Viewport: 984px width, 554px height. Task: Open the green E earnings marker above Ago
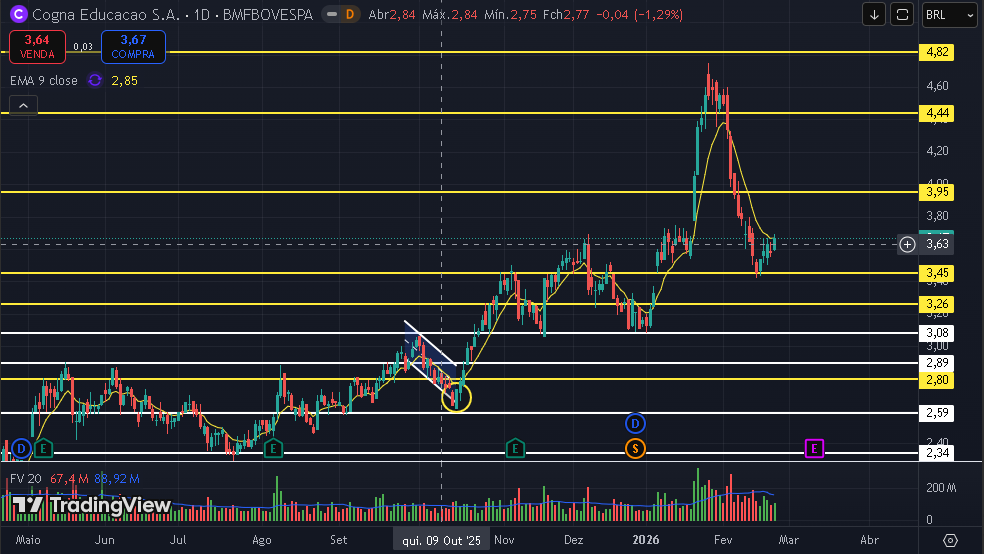[273, 449]
